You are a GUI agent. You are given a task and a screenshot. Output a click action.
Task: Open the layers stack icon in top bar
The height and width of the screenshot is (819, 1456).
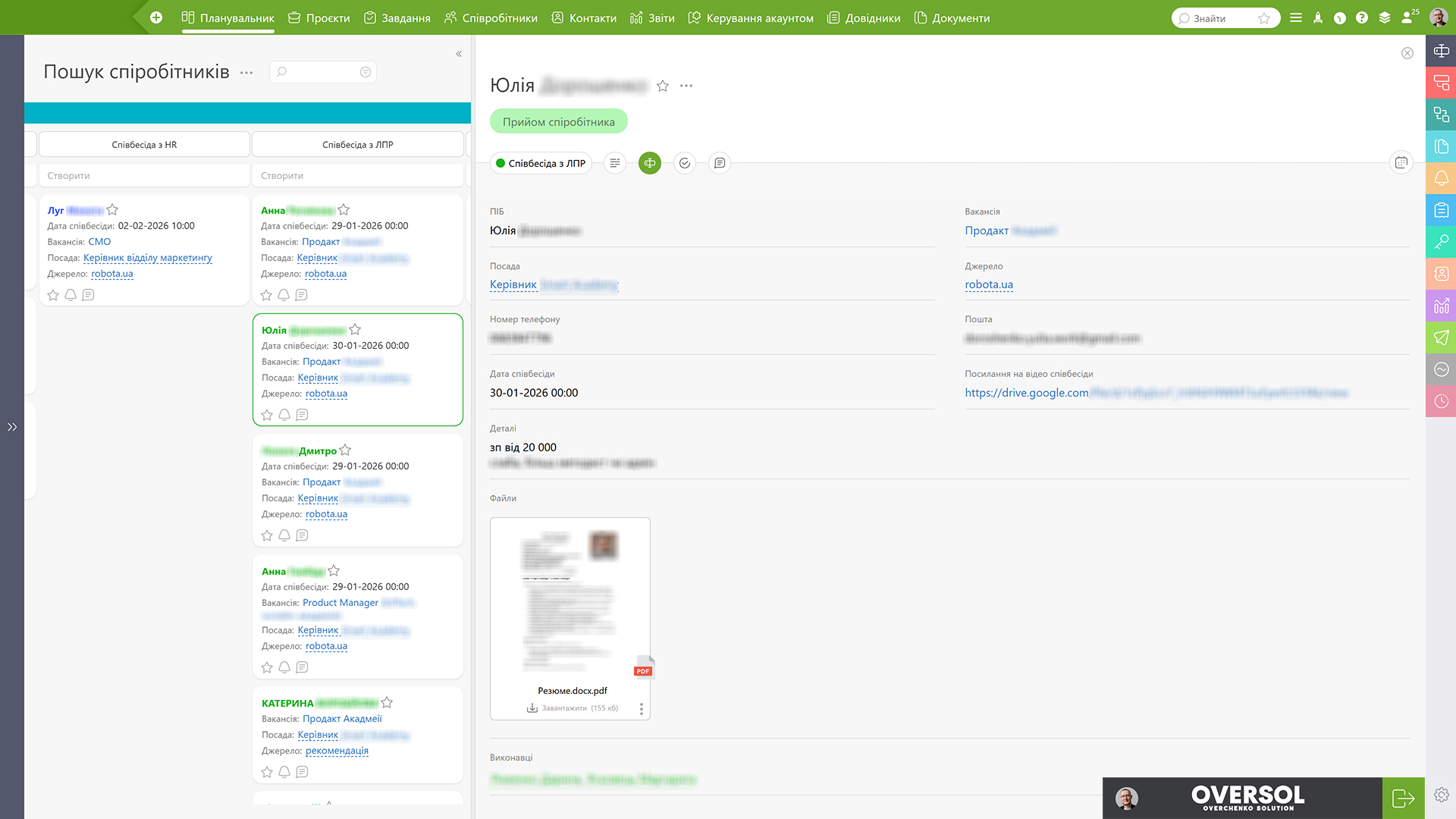click(x=1385, y=17)
